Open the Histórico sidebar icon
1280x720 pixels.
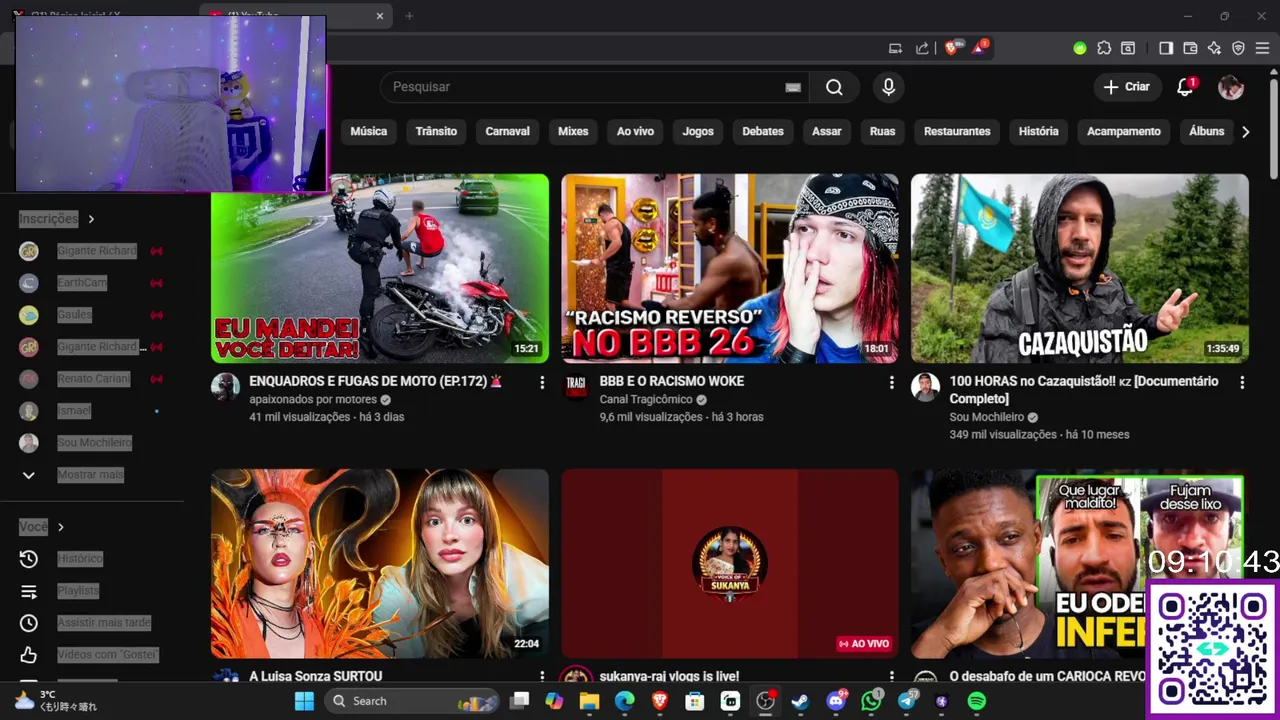click(x=29, y=559)
